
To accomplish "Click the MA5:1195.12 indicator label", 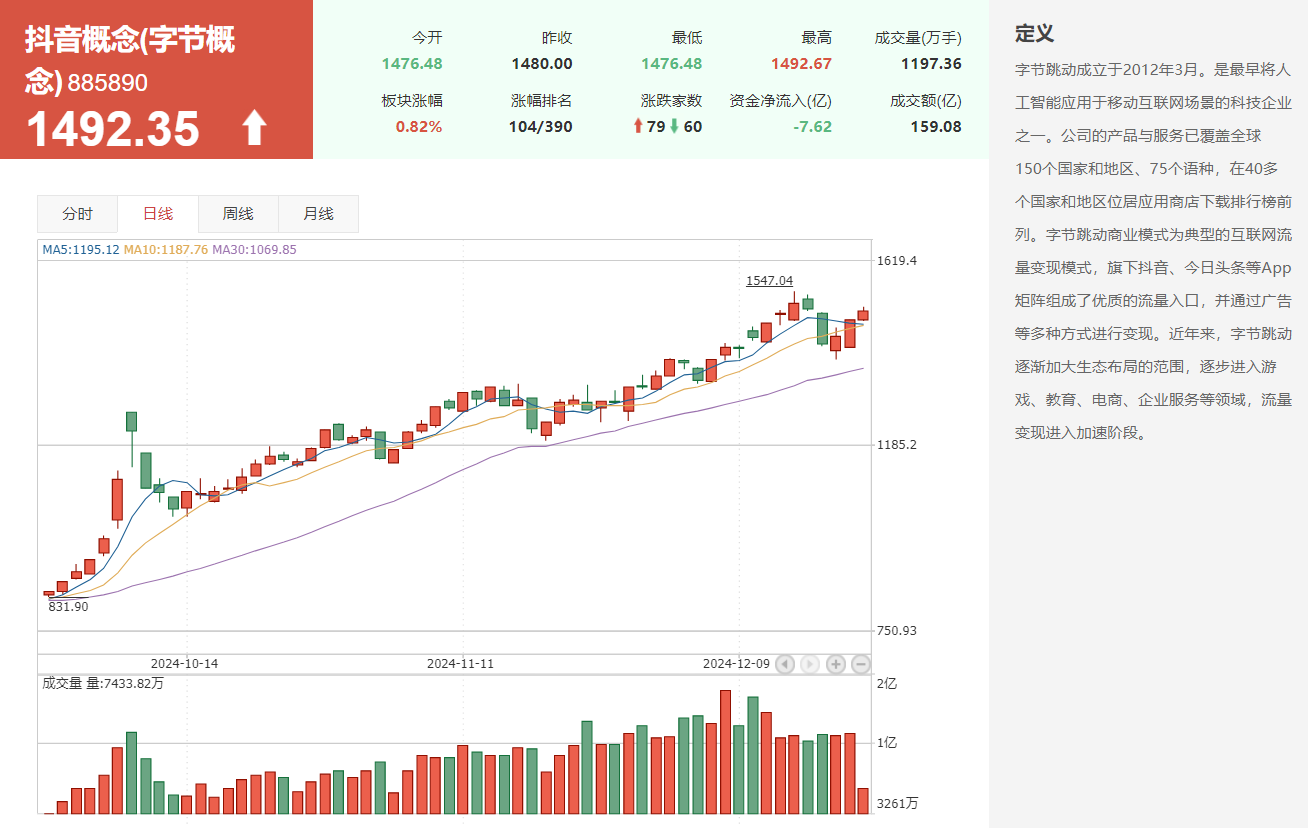I will click(81, 250).
